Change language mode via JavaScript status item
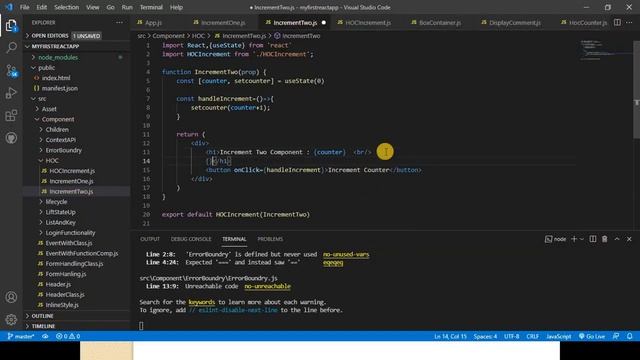The height and width of the screenshot is (360, 640). (x=558, y=336)
